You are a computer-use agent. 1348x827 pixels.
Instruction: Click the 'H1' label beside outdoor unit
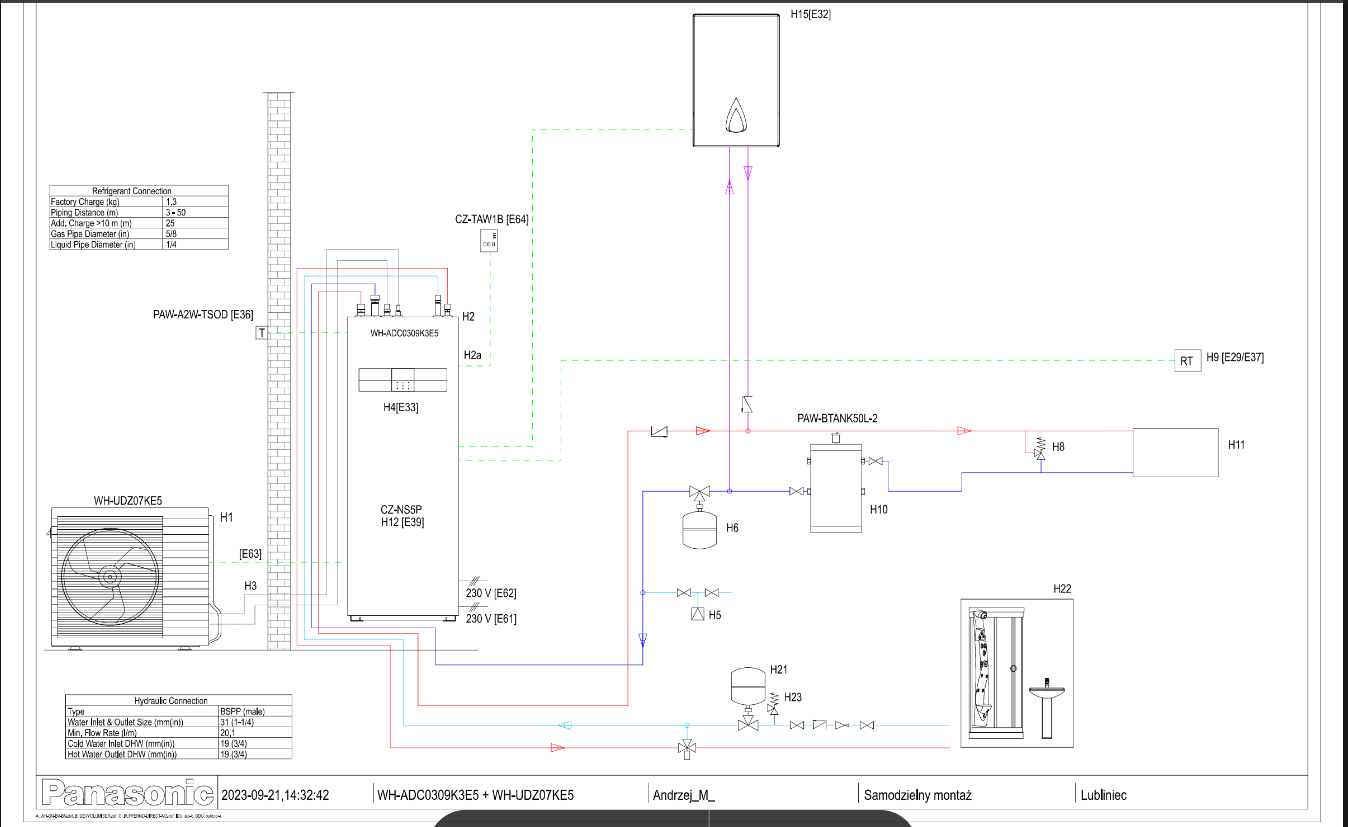(226, 517)
